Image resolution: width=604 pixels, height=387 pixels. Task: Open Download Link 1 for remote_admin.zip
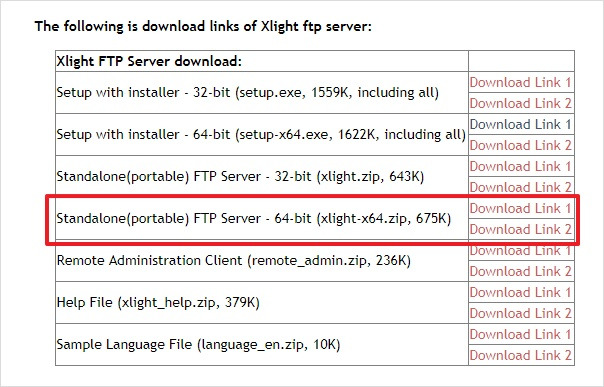pos(520,250)
